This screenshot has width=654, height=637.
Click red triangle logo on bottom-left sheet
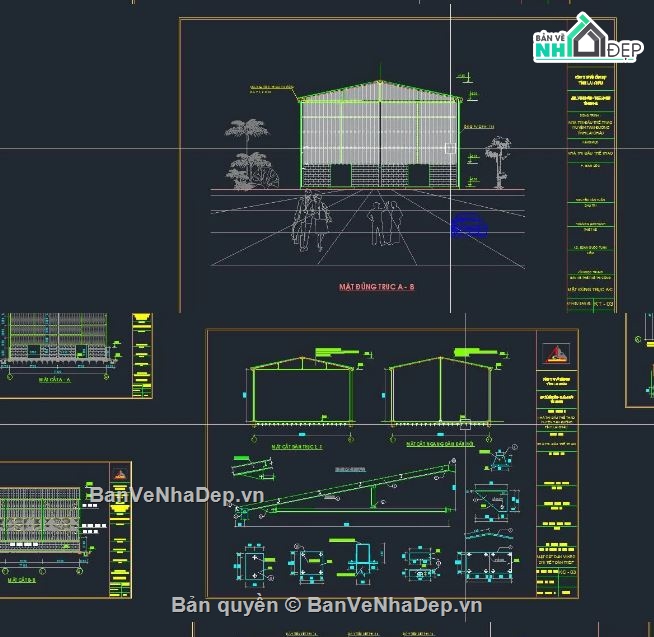coord(118,473)
